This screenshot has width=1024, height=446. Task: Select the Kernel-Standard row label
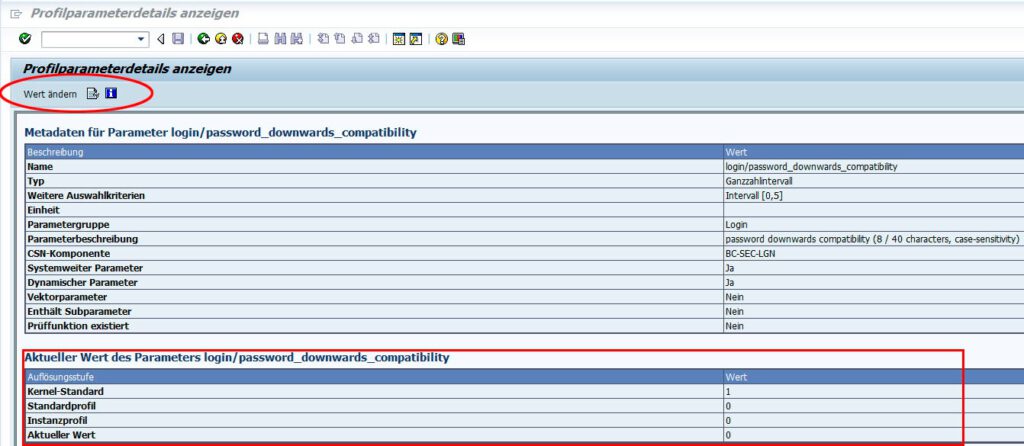(65, 392)
